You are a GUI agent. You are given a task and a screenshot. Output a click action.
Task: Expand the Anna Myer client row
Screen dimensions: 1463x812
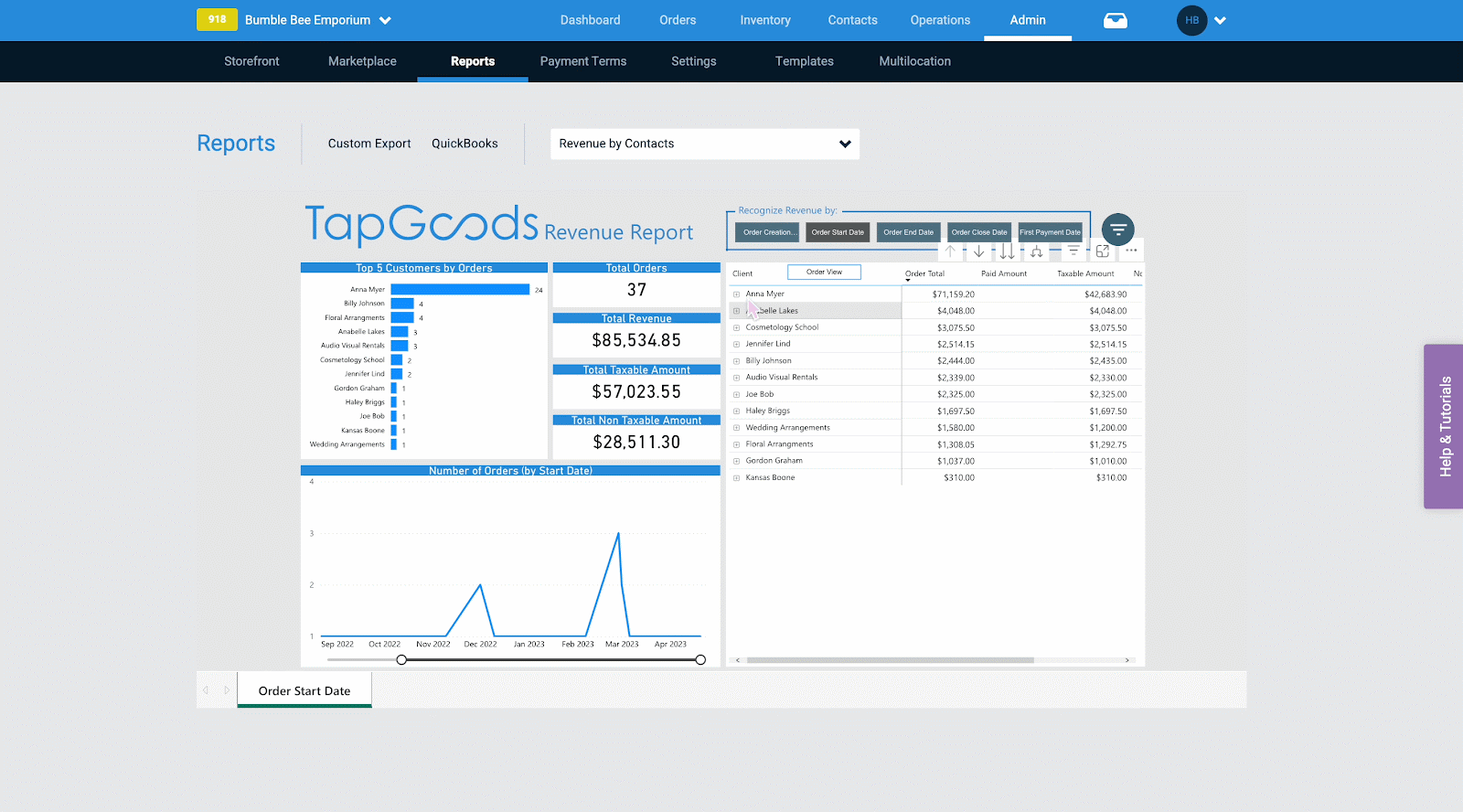736,294
